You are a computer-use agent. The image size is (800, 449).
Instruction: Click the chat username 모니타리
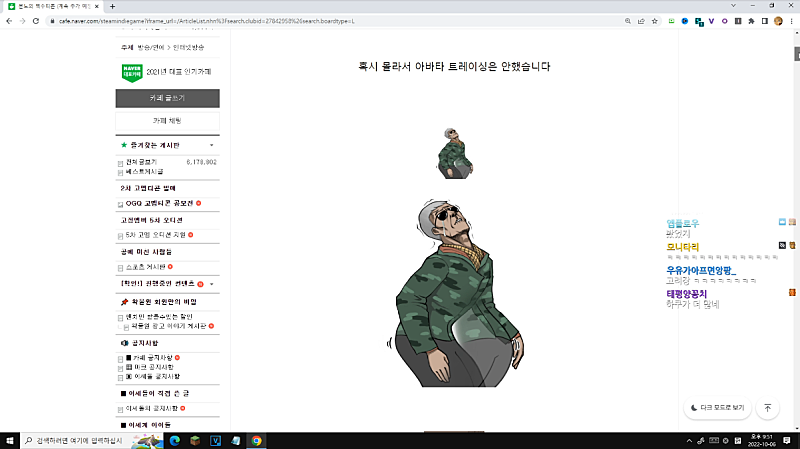(x=683, y=247)
